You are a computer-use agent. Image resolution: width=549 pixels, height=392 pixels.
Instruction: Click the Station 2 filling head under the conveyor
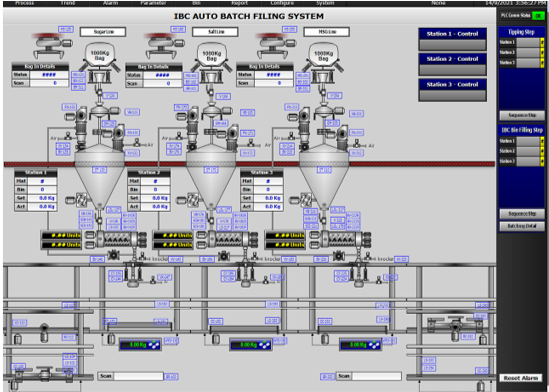(246, 276)
